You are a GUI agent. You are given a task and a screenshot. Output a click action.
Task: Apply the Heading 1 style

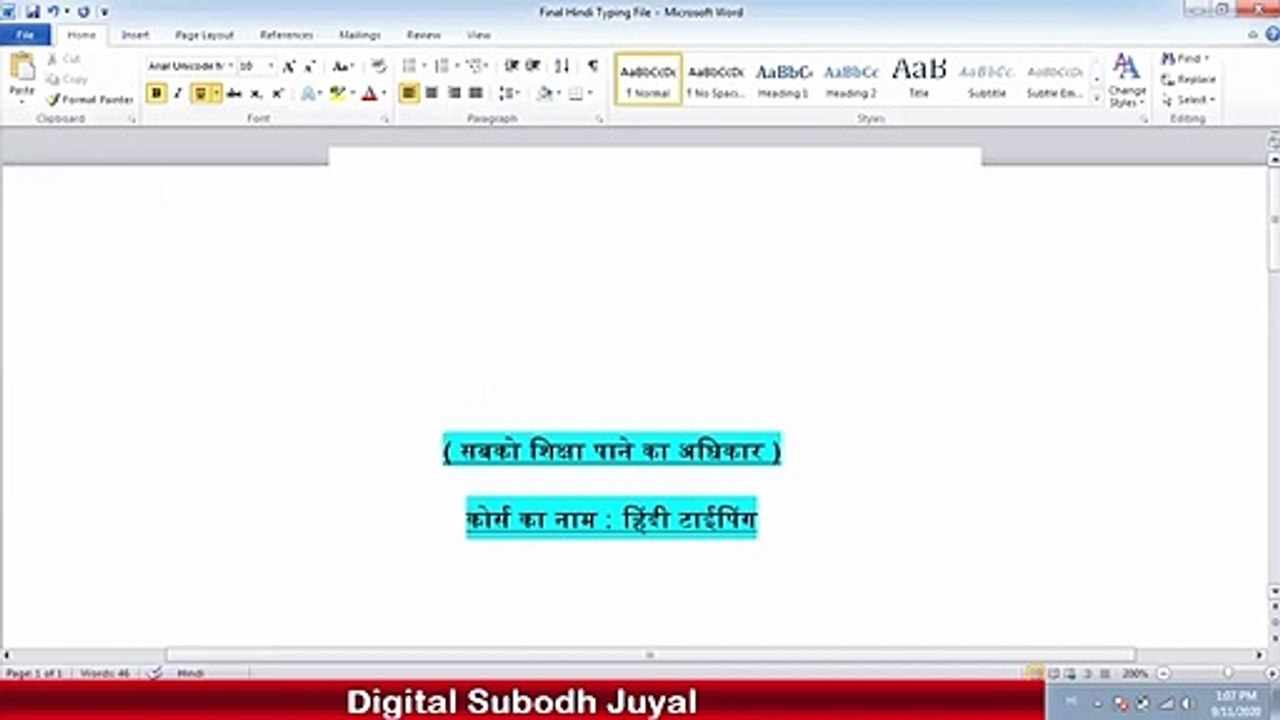[783, 79]
